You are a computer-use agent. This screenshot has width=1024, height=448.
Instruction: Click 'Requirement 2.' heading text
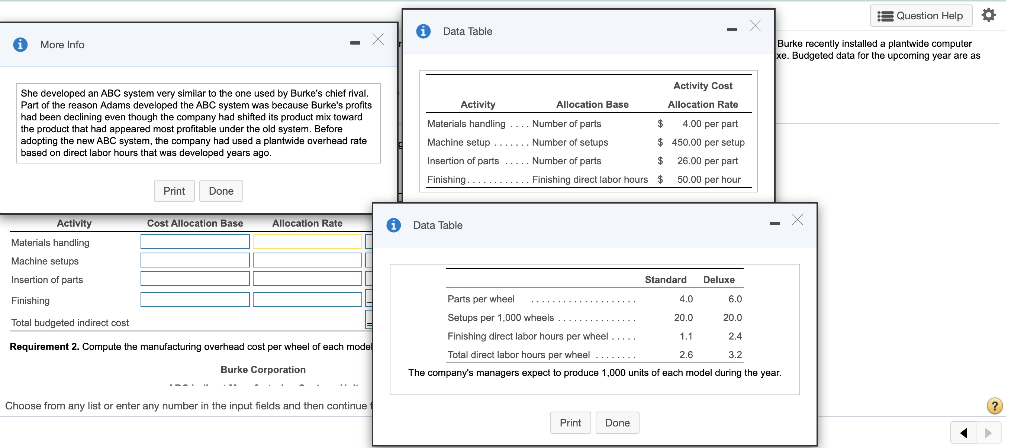click(44, 347)
